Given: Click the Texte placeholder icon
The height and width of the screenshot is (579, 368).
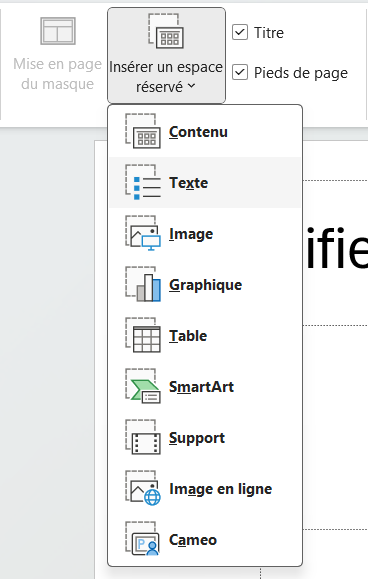Looking at the screenshot, I should [x=143, y=182].
